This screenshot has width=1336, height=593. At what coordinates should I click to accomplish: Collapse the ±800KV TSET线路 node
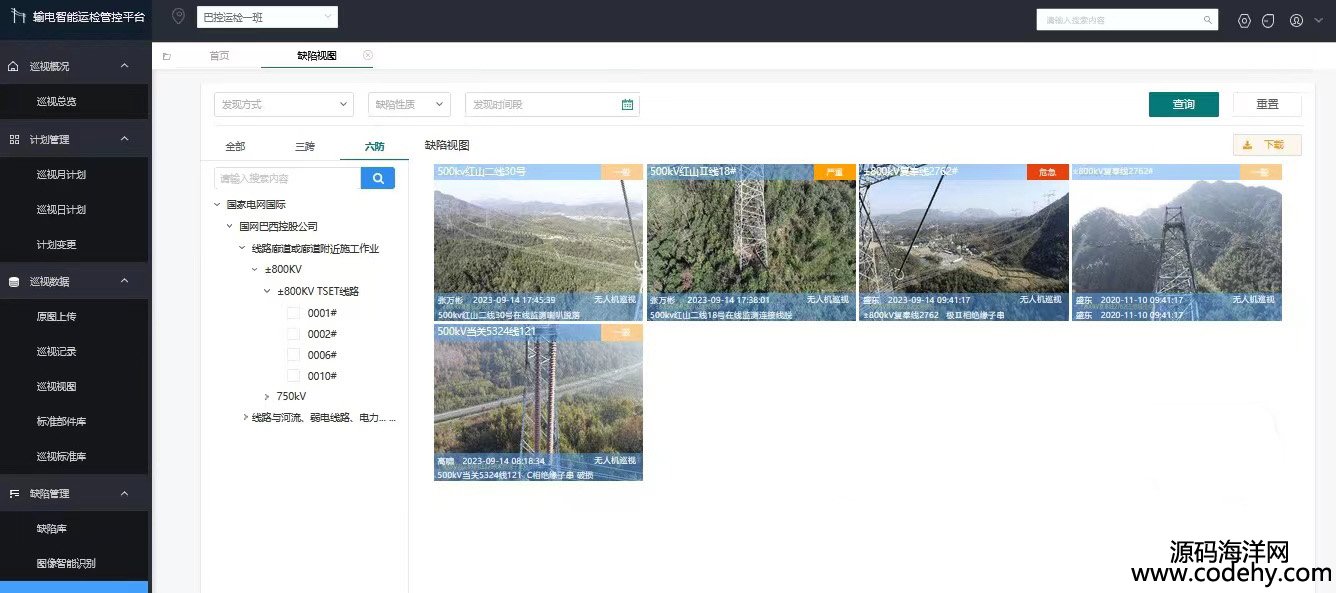[267, 292]
